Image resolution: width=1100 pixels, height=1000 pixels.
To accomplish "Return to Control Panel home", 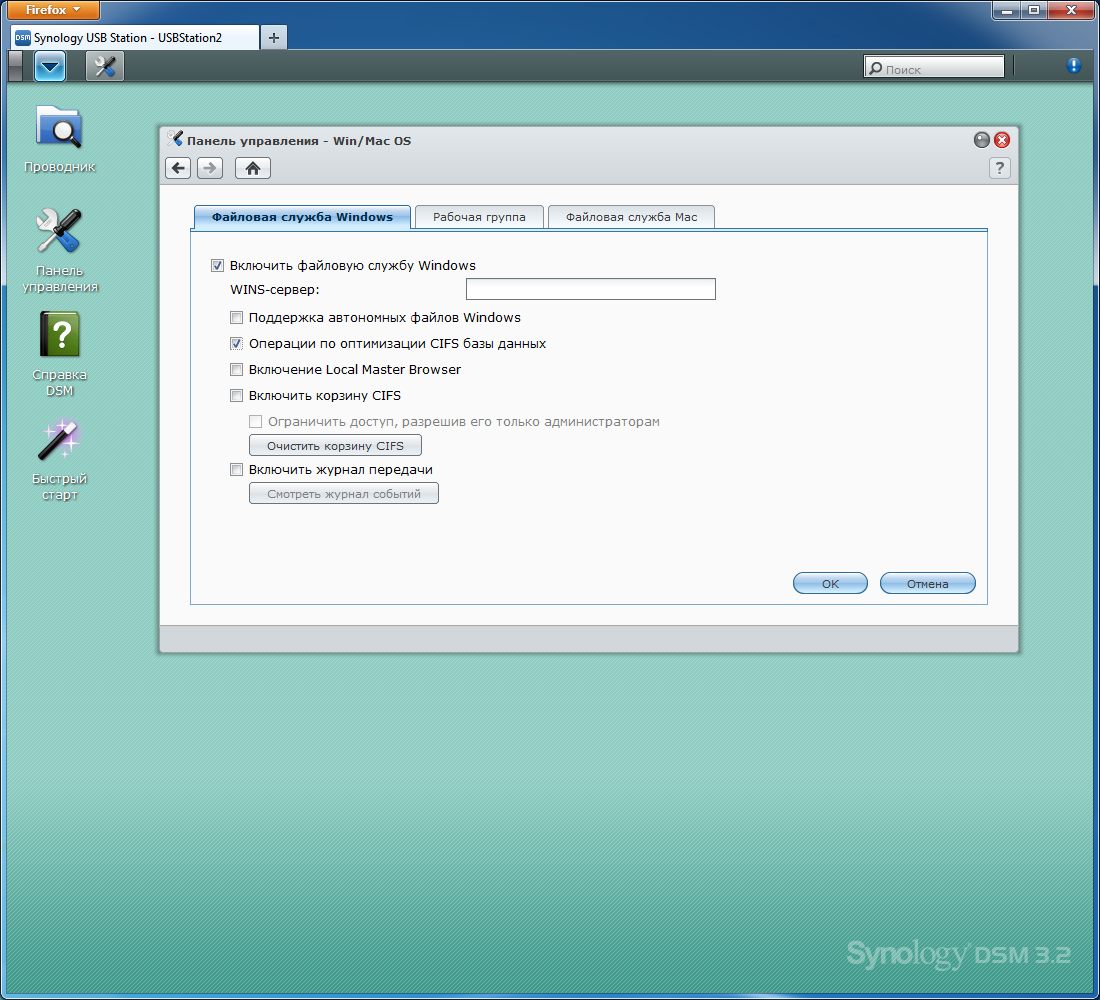I will (x=253, y=168).
